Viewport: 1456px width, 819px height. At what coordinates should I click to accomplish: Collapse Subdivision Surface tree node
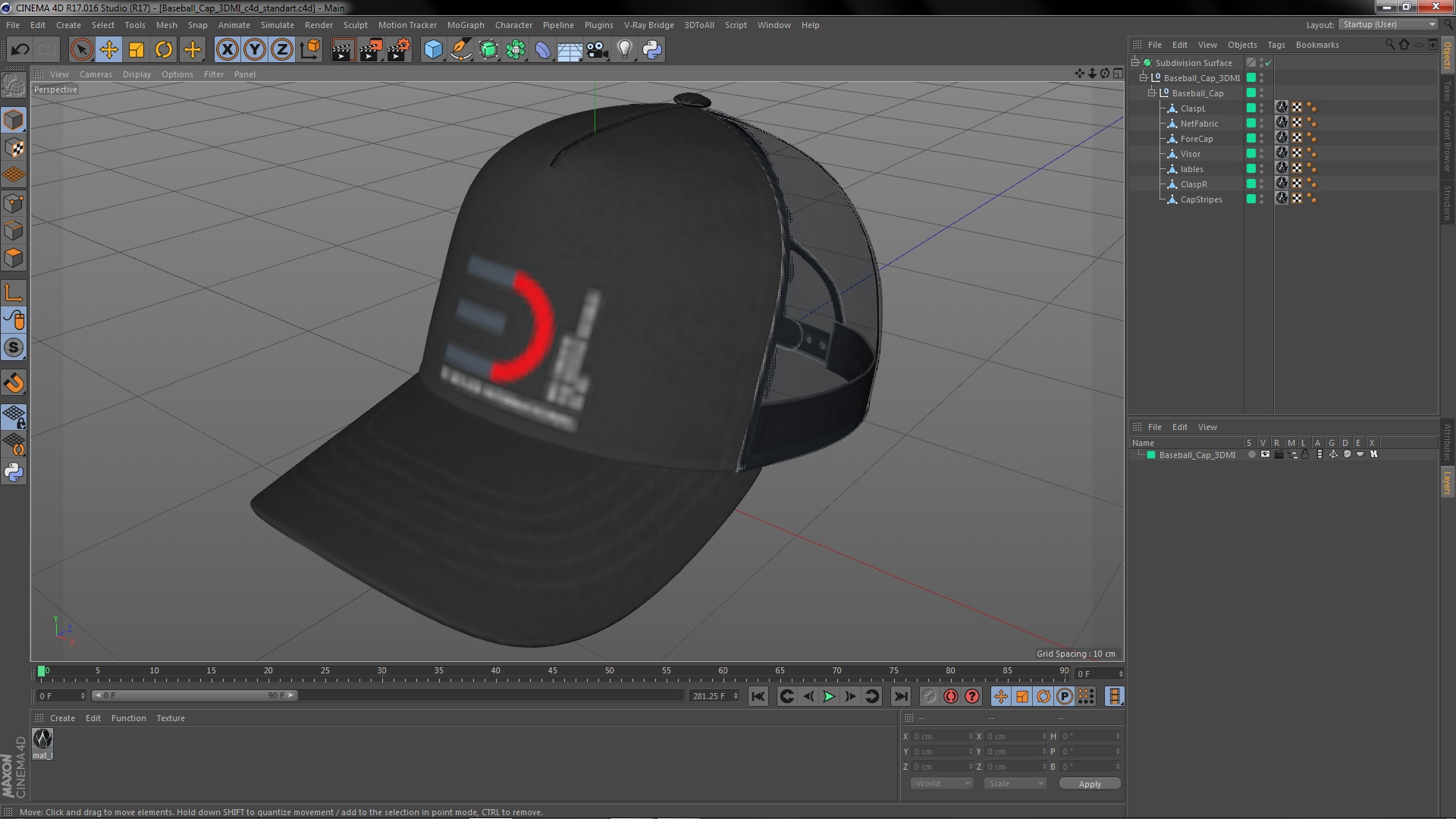[x=1135, y=62]
